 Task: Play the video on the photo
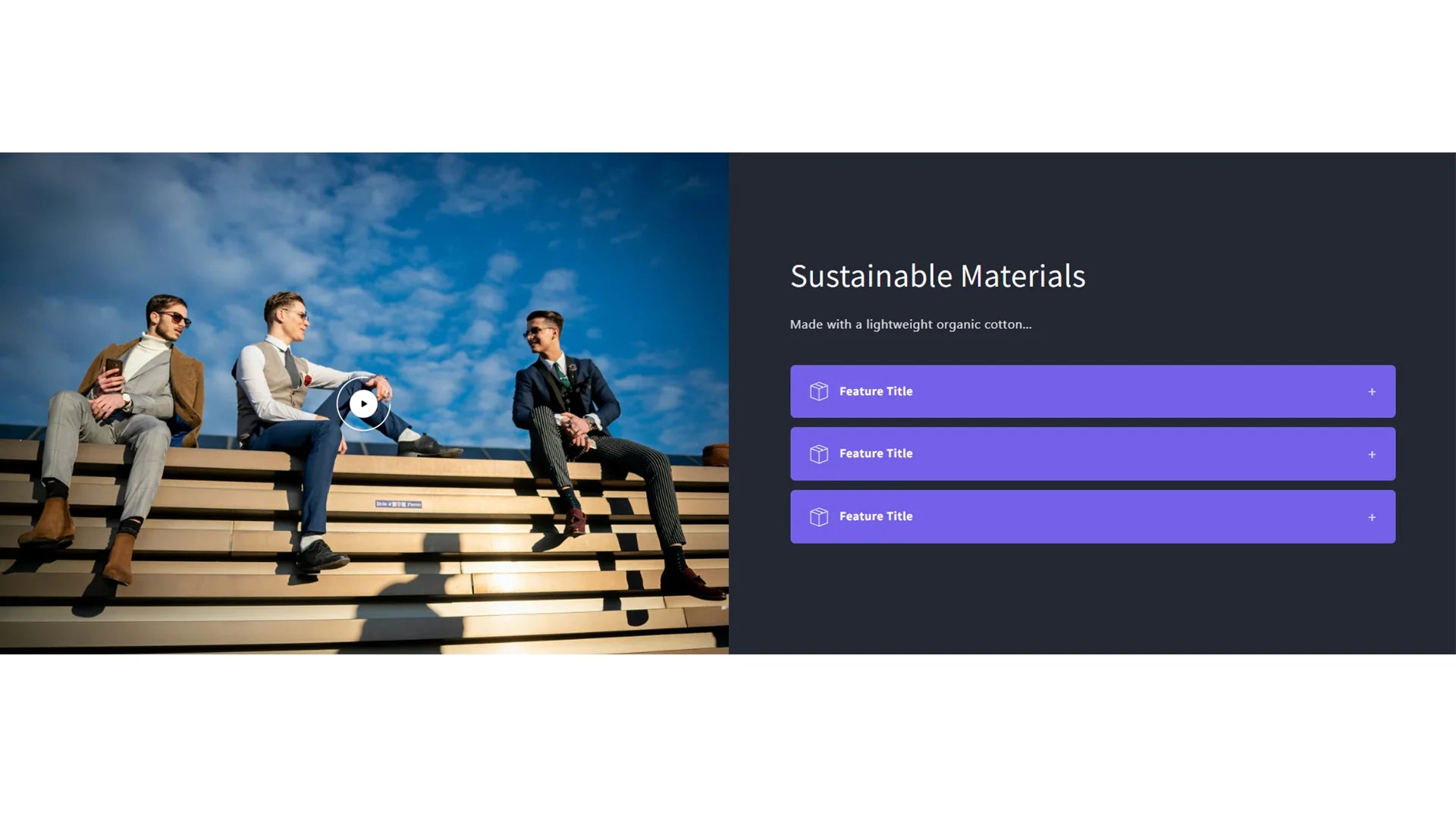click(x=363, y=404)
